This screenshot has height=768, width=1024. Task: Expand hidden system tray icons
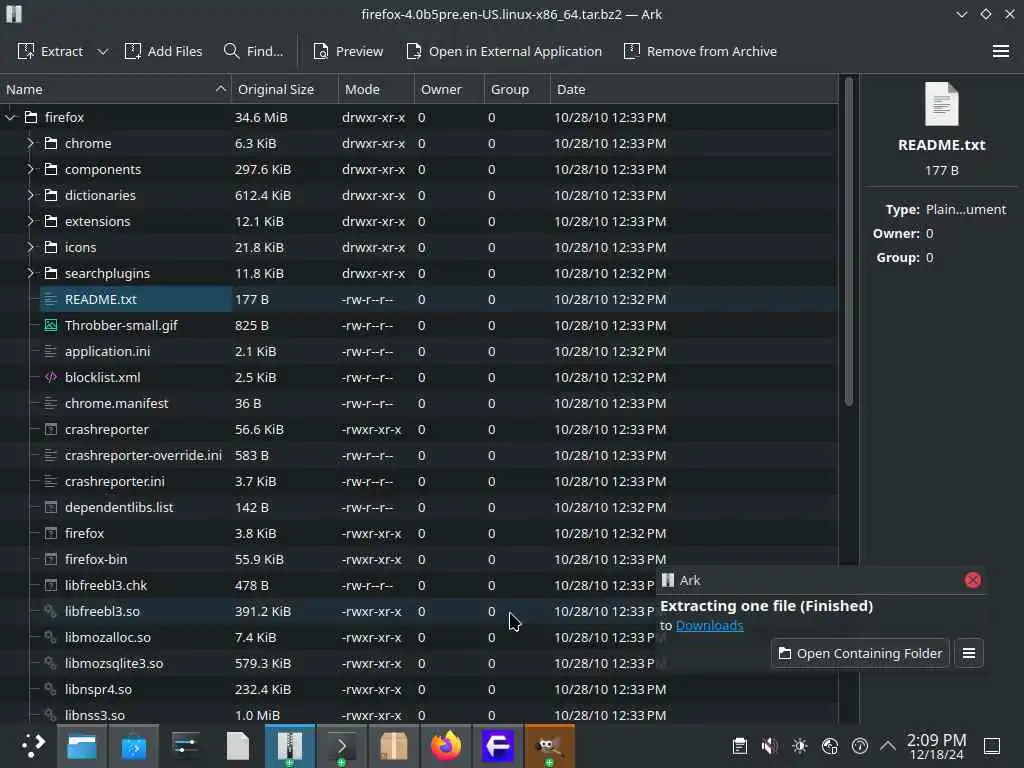coord(888,745)
